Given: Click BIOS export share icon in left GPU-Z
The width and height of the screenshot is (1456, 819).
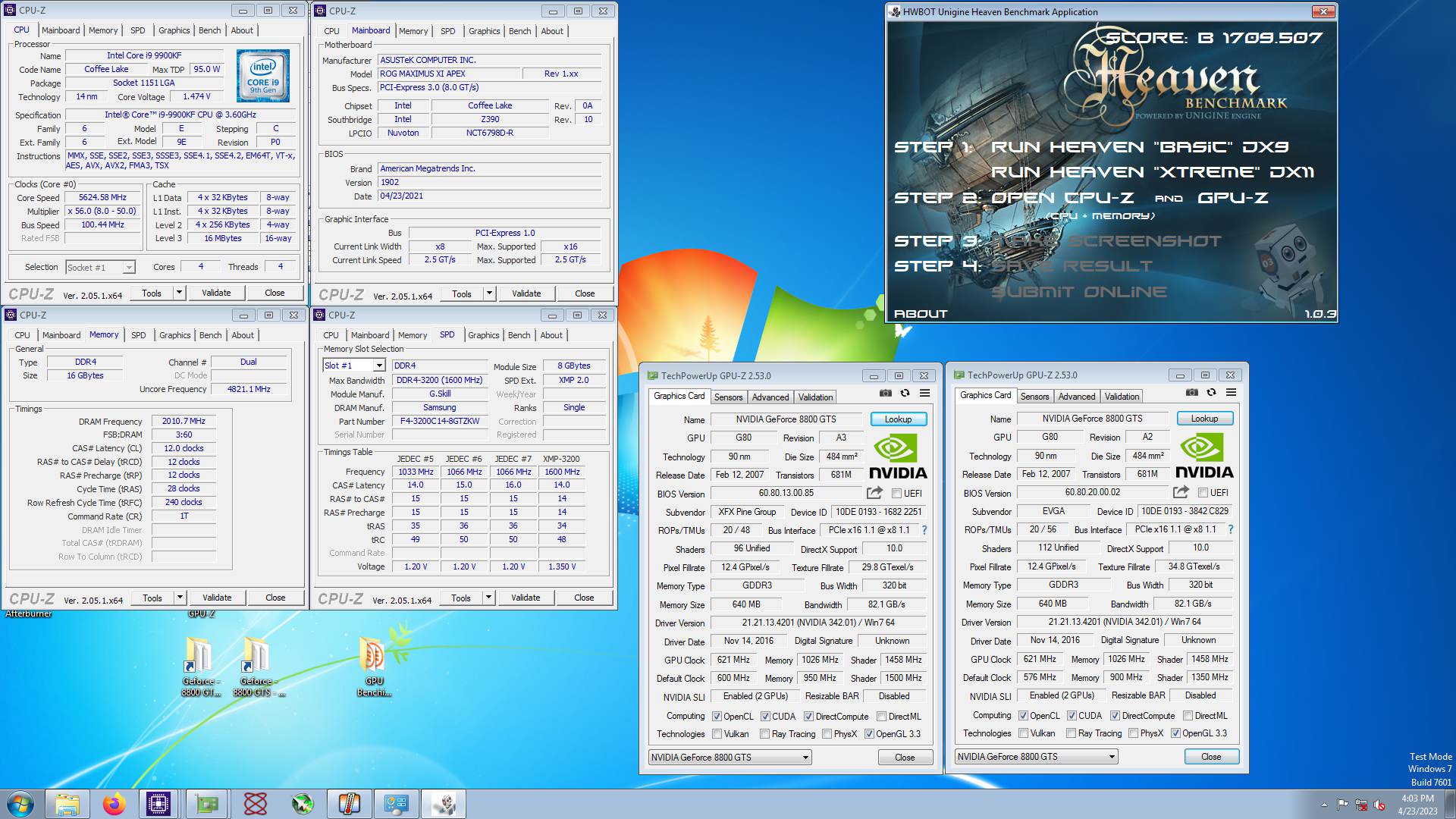Looking at the screenshot, I should click(x=874, y=493).
